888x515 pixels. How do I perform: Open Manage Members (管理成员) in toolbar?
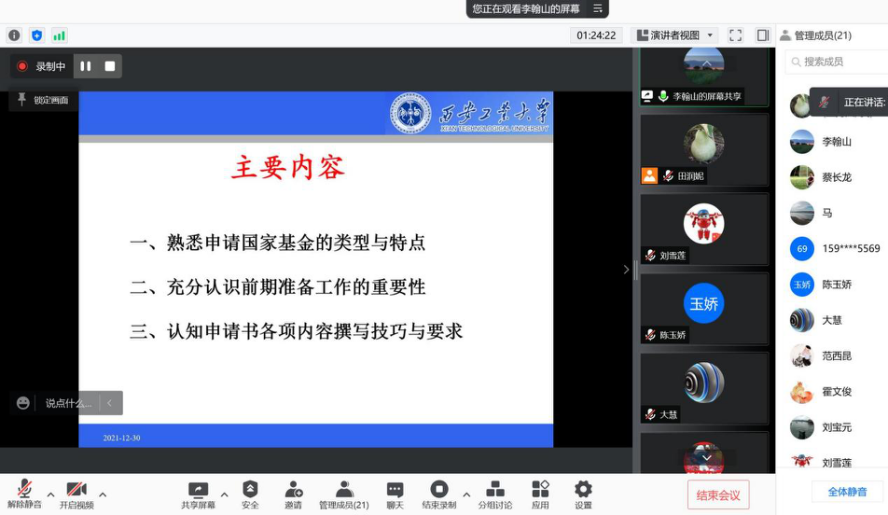point(344,493)
